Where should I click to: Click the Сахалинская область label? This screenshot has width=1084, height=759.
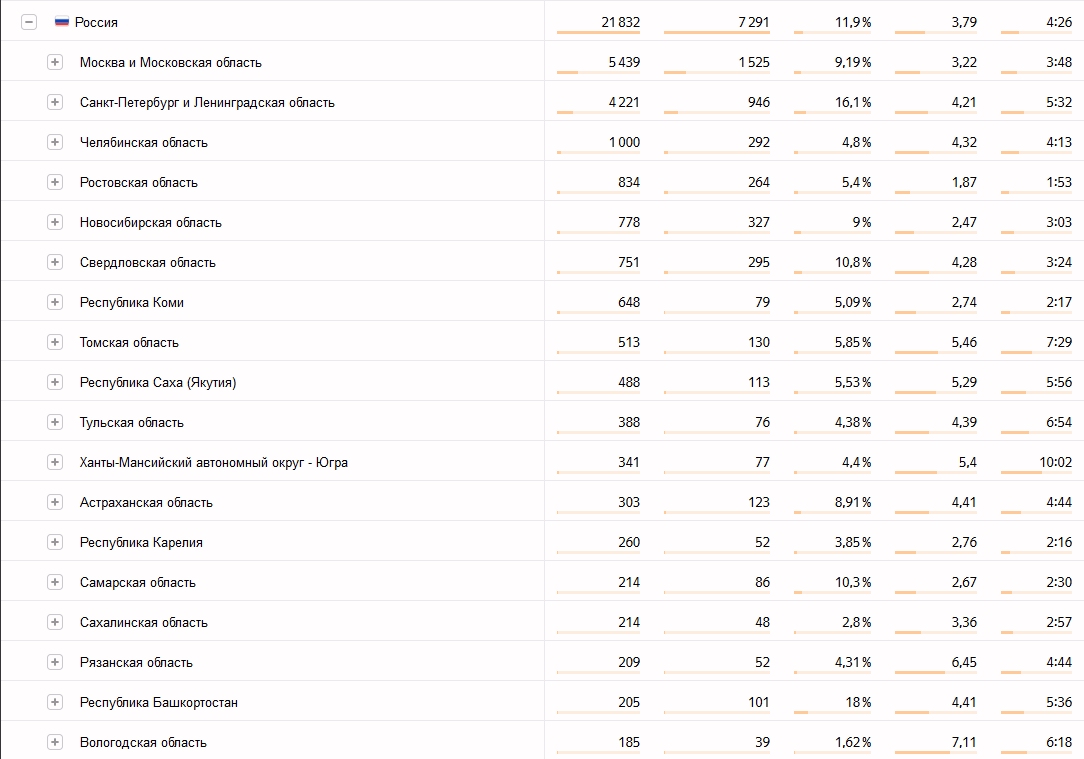click(143, 623)
